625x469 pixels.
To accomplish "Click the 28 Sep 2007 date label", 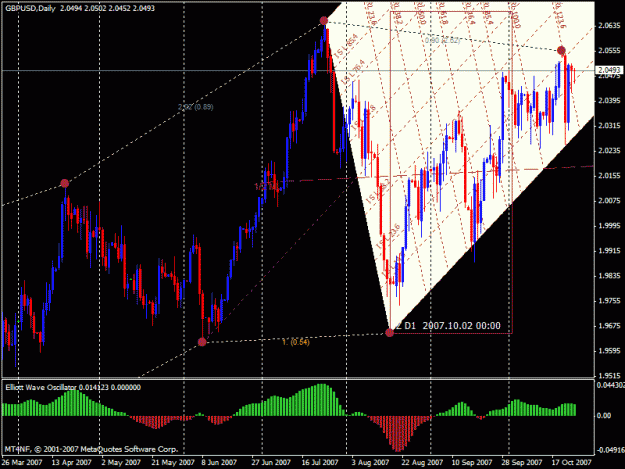I will pyautogui.click(x=522, y=463).
